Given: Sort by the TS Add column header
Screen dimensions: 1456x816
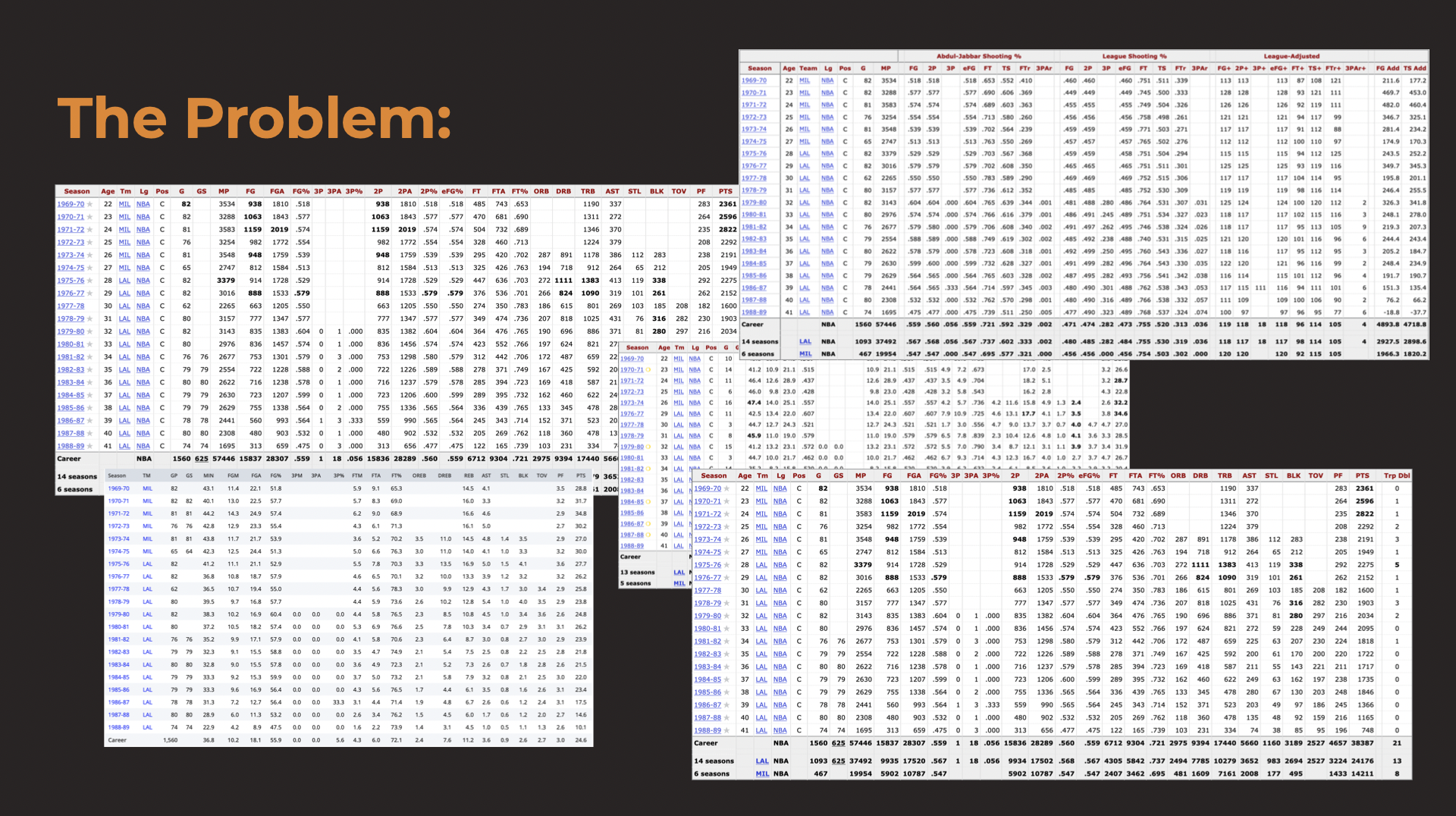Looking at the screenshot, I should (1415, 68).
